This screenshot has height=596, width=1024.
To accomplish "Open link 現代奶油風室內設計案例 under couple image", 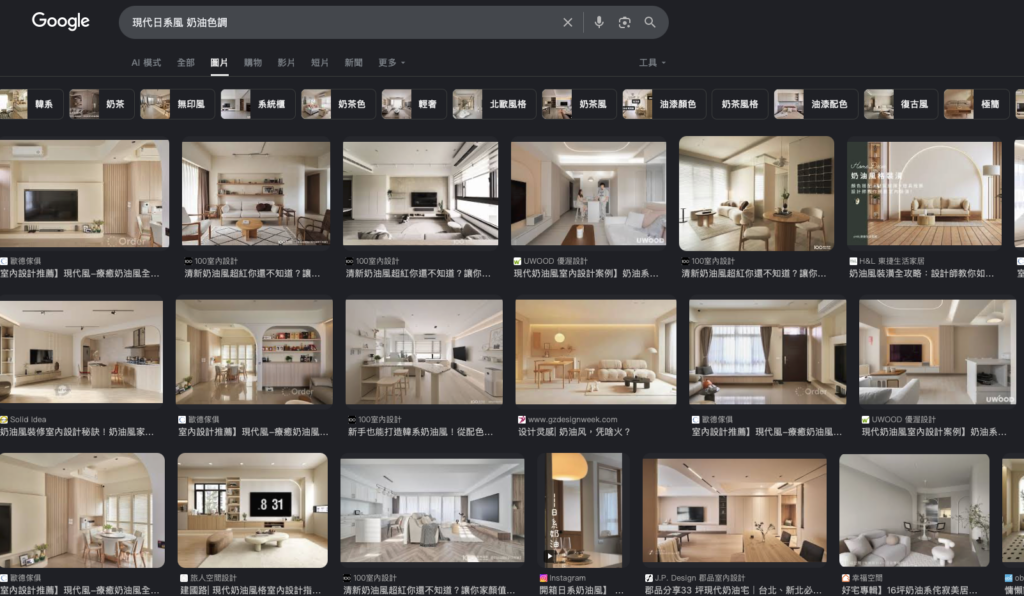I will (x=586, y=274).
